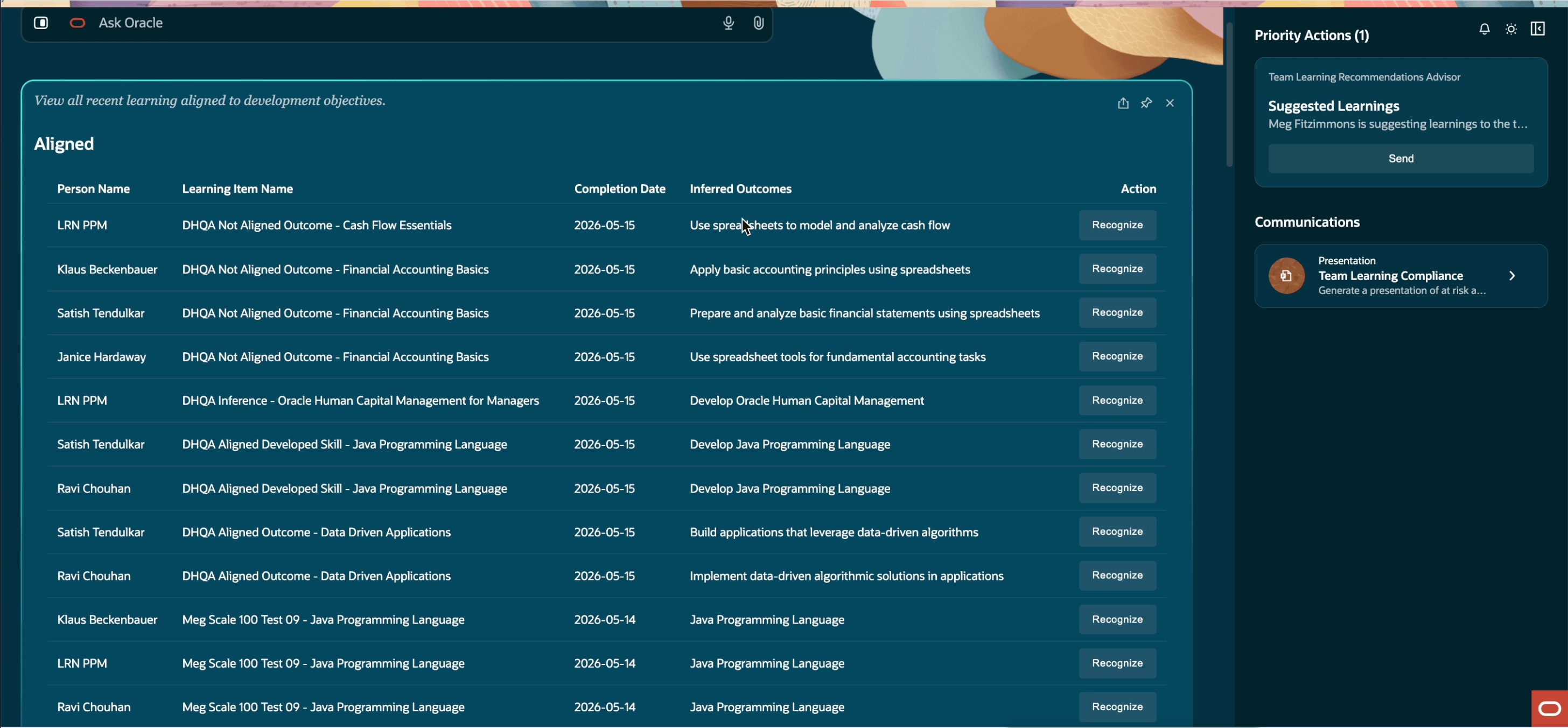The height and width of the screenshot is (728, 1568).
Task: Open Team Learning Compliance presentation title
Action: (x=1390, y=276)
